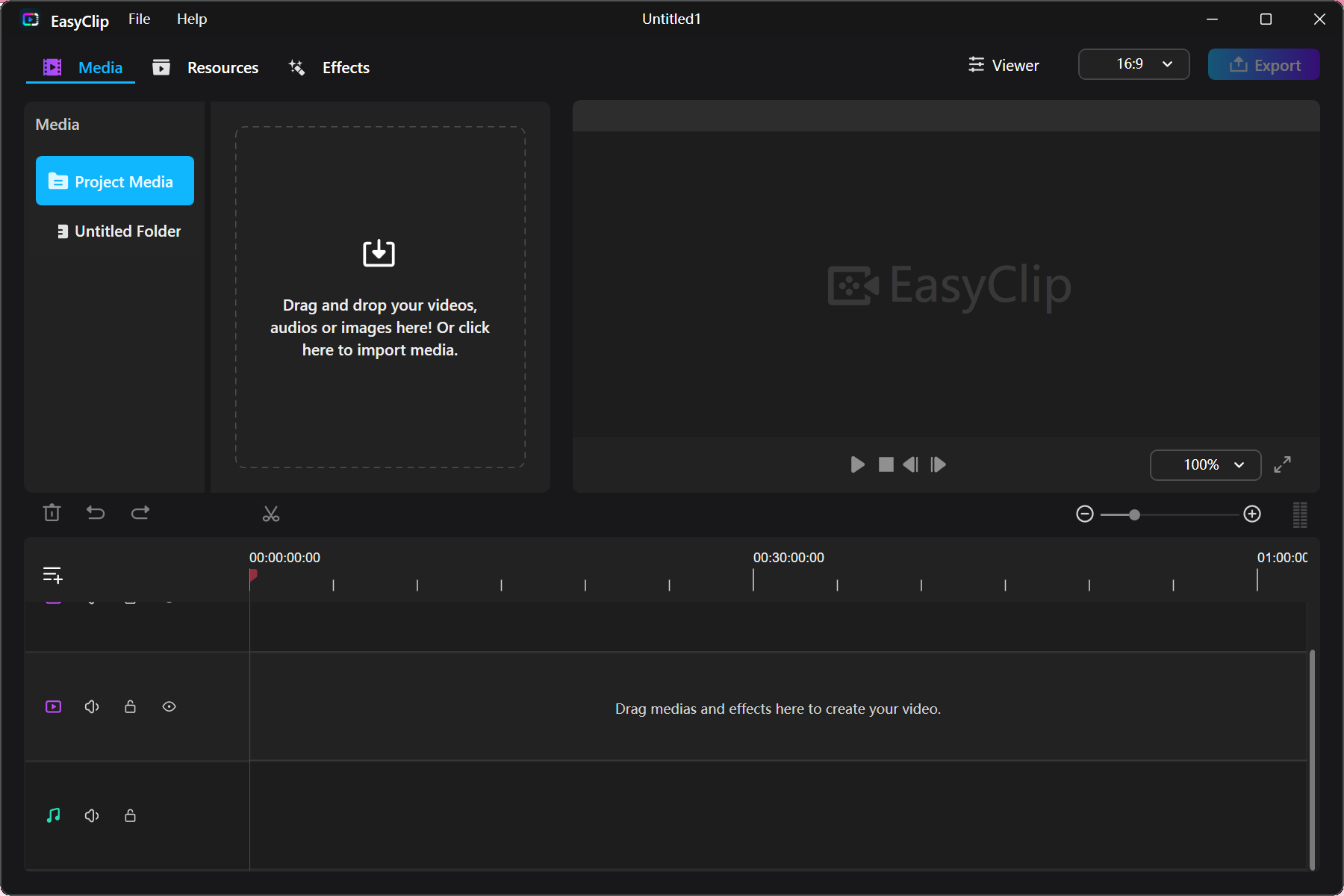Click the 00:00:00:00 timecode label

click(284, 558)
